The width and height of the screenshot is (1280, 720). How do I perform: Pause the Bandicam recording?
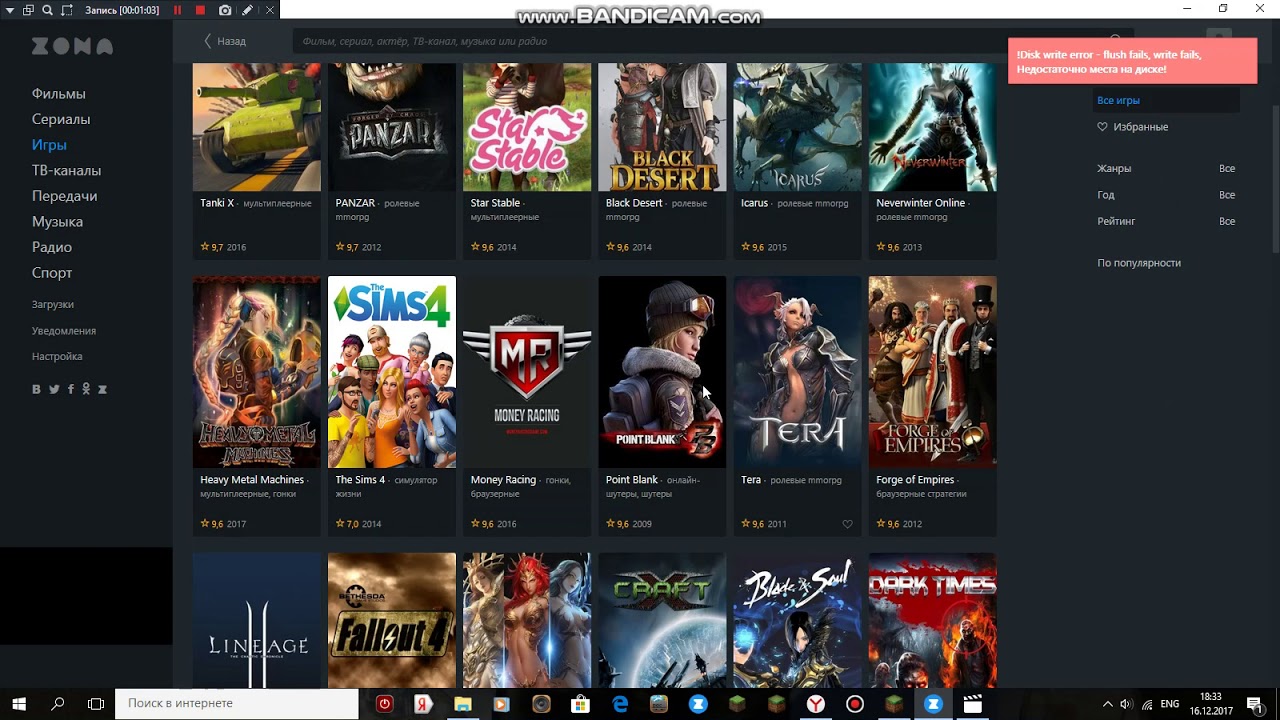click(x=178, y=10)
